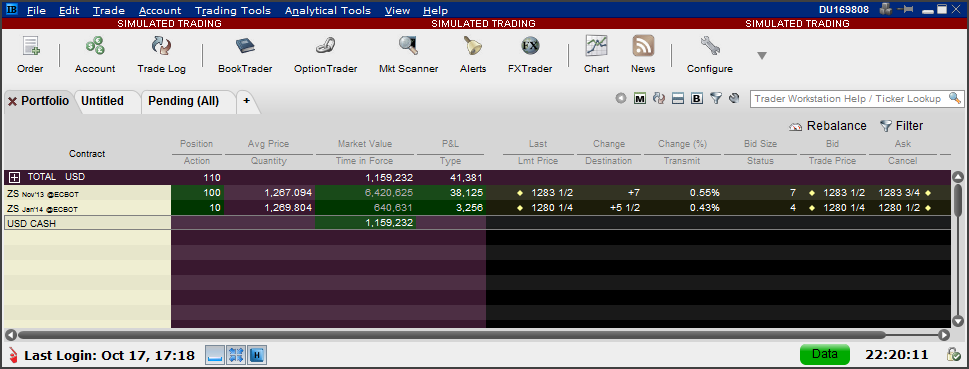Click the bid price 1280 1/4
The image size is (969, 369).
(844, 208)
